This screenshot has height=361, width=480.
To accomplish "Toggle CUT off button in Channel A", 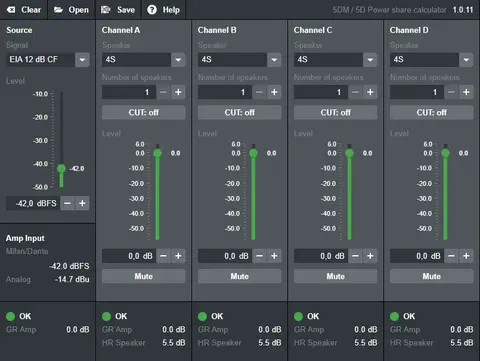I will pos(144,112).
